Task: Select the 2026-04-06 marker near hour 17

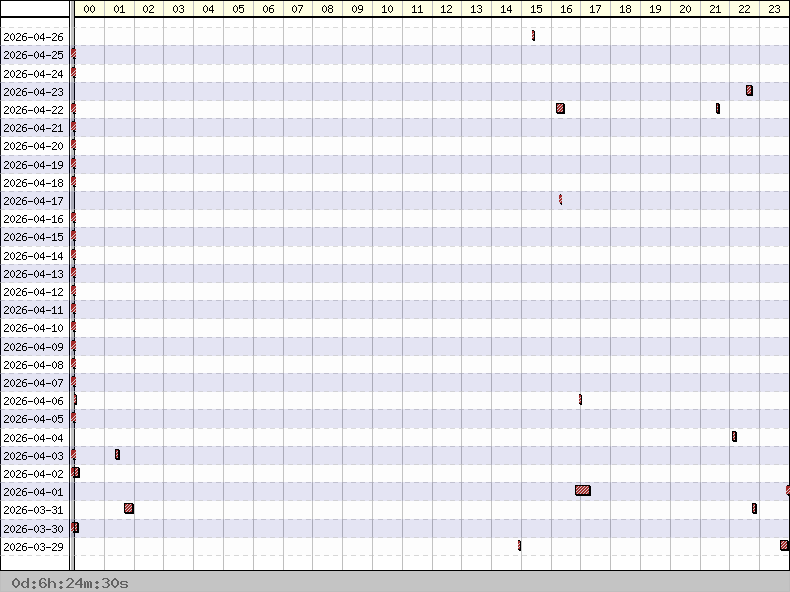Action: [580, 399]
